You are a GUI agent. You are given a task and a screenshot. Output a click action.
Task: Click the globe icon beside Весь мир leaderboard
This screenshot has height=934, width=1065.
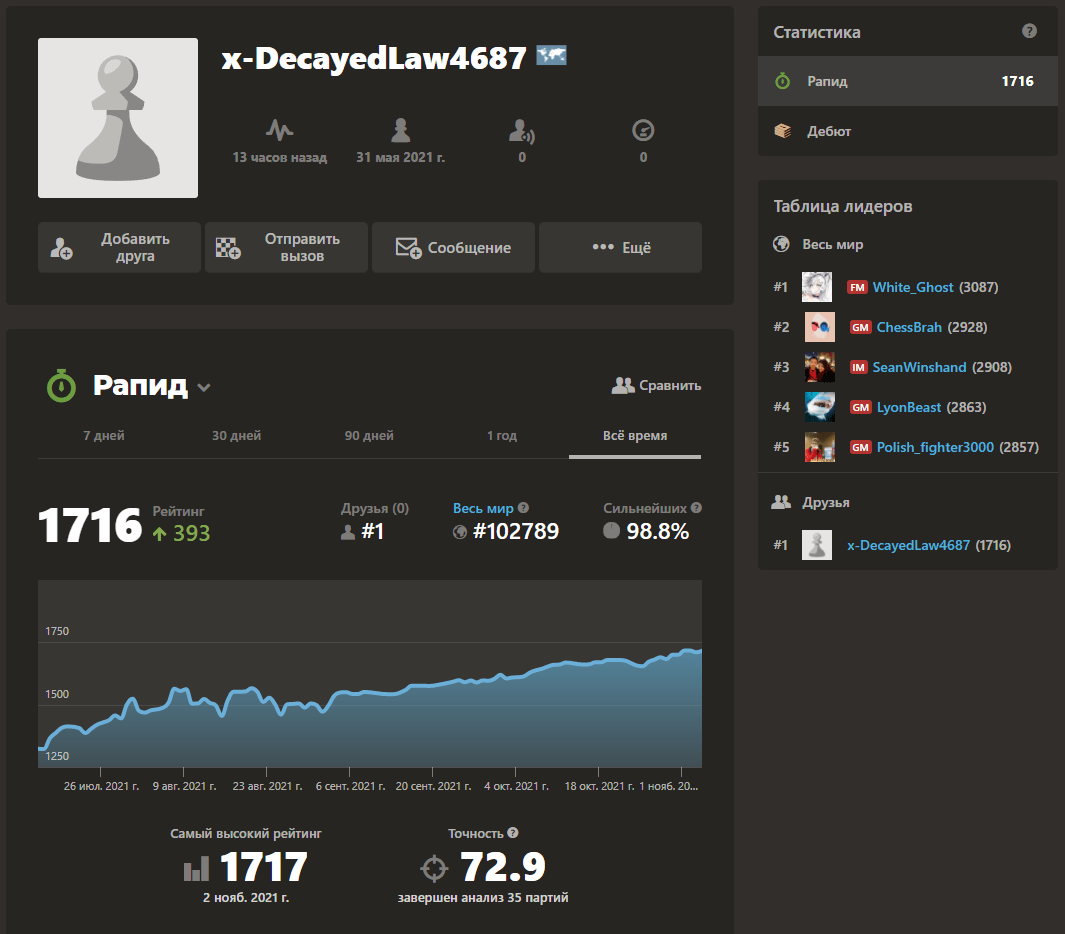[780, 244]
